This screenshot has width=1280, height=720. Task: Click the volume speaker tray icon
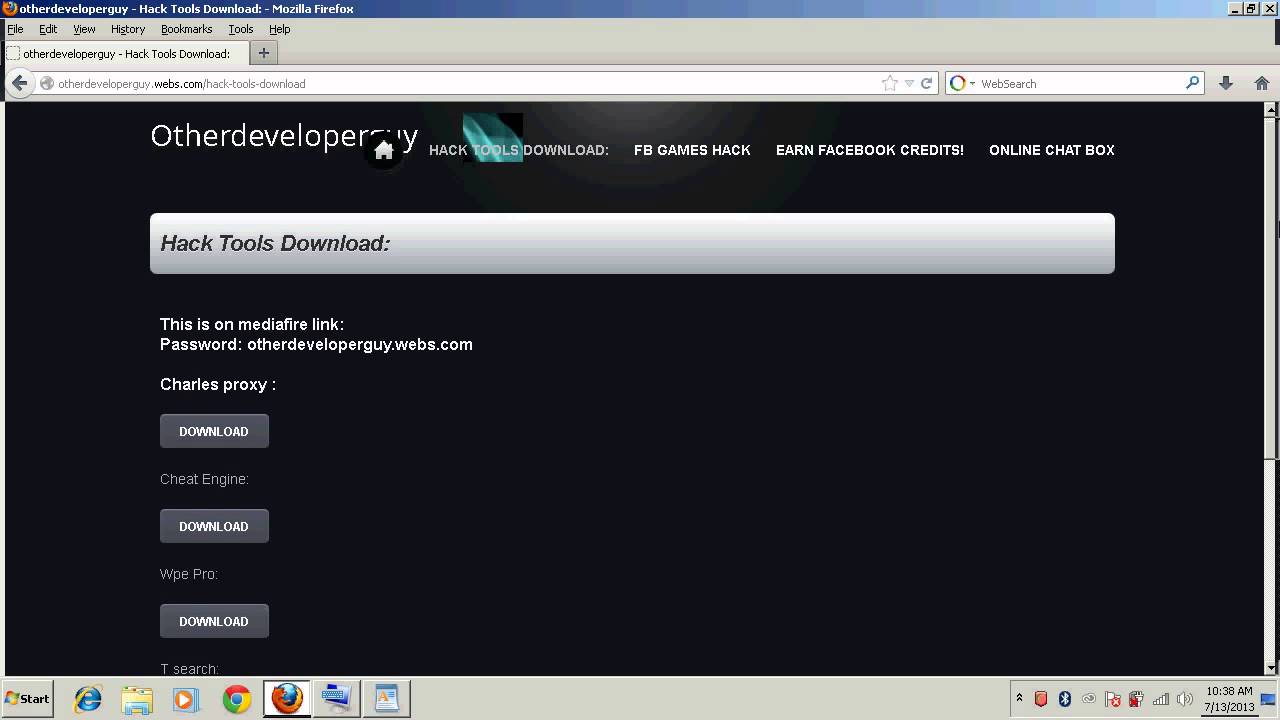coord(1185,699)
